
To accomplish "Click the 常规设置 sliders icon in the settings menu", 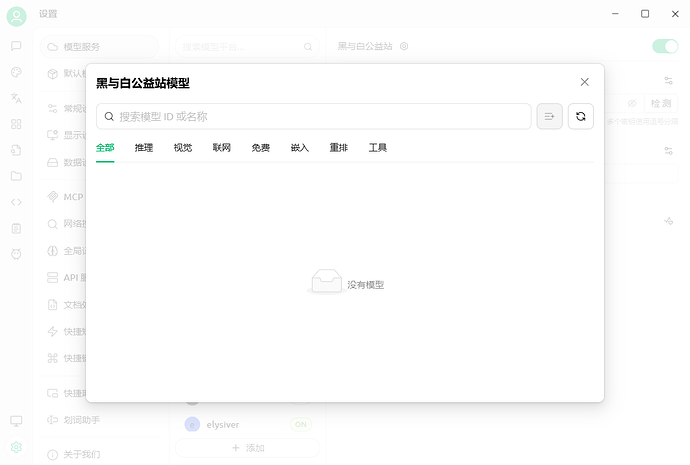I will pyautogui.click(x=52, y=108).
